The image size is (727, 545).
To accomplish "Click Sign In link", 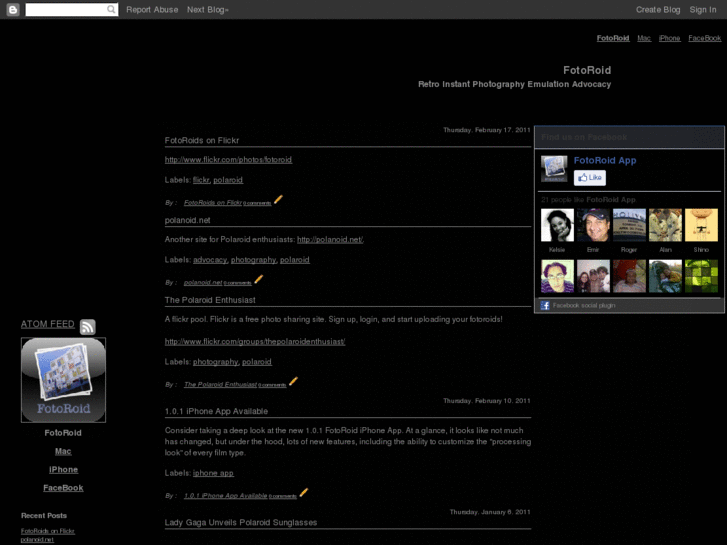I will click(x=702, y=10).
